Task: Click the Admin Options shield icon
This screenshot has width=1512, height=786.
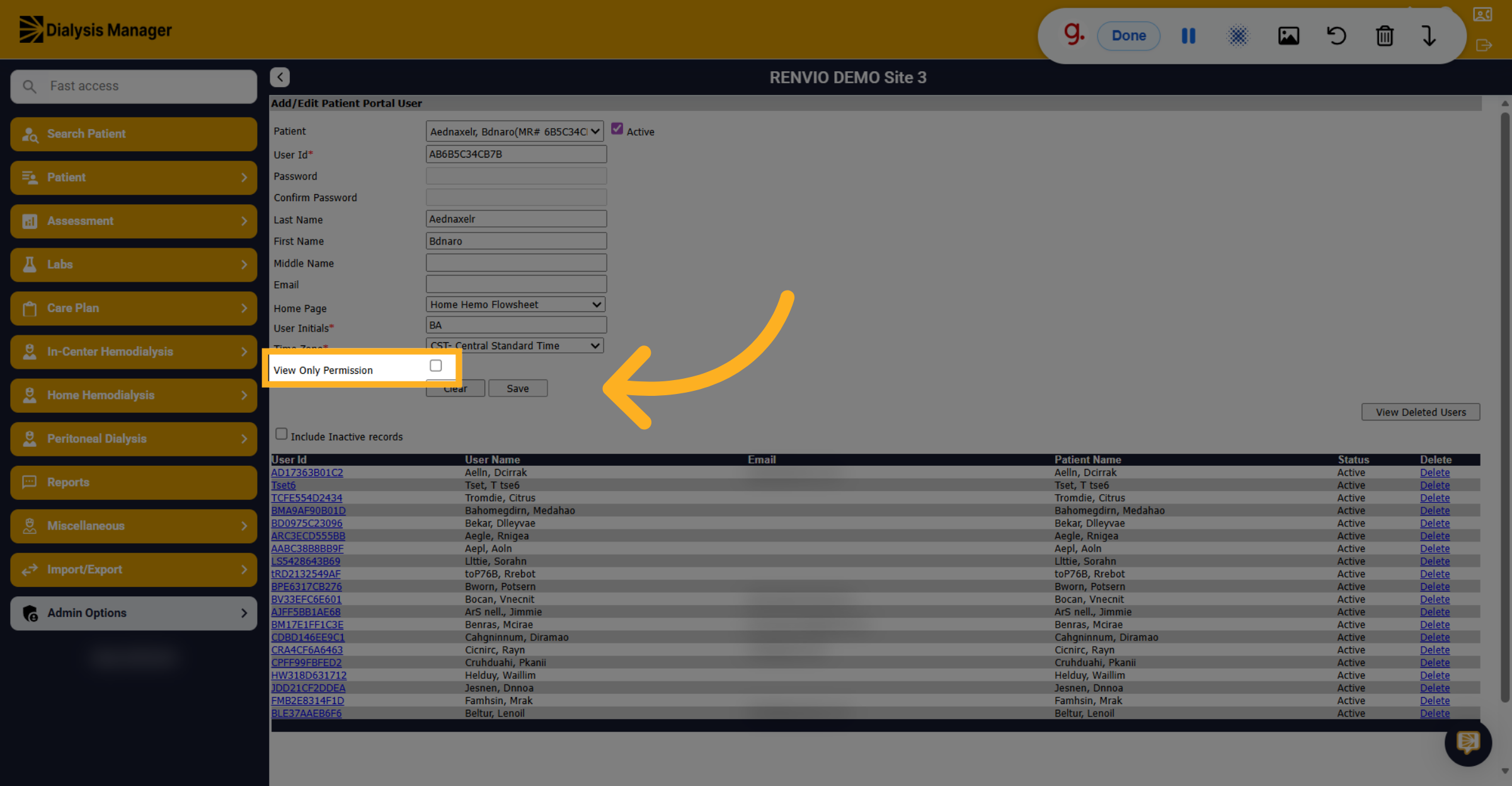Action: 30,613
